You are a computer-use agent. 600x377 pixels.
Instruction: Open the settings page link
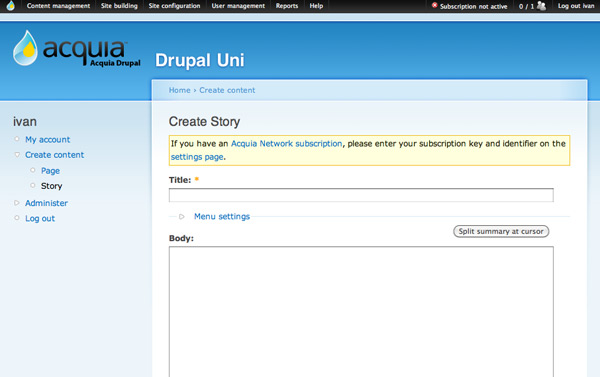[197, 157]
